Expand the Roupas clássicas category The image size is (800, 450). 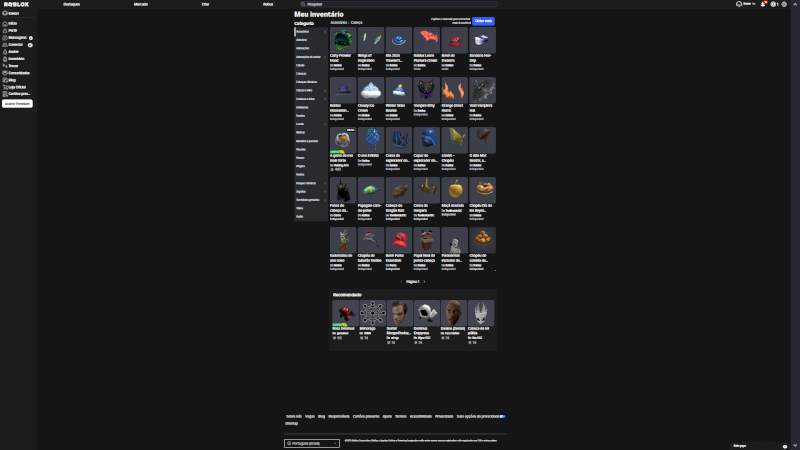[x=310, y=183]
